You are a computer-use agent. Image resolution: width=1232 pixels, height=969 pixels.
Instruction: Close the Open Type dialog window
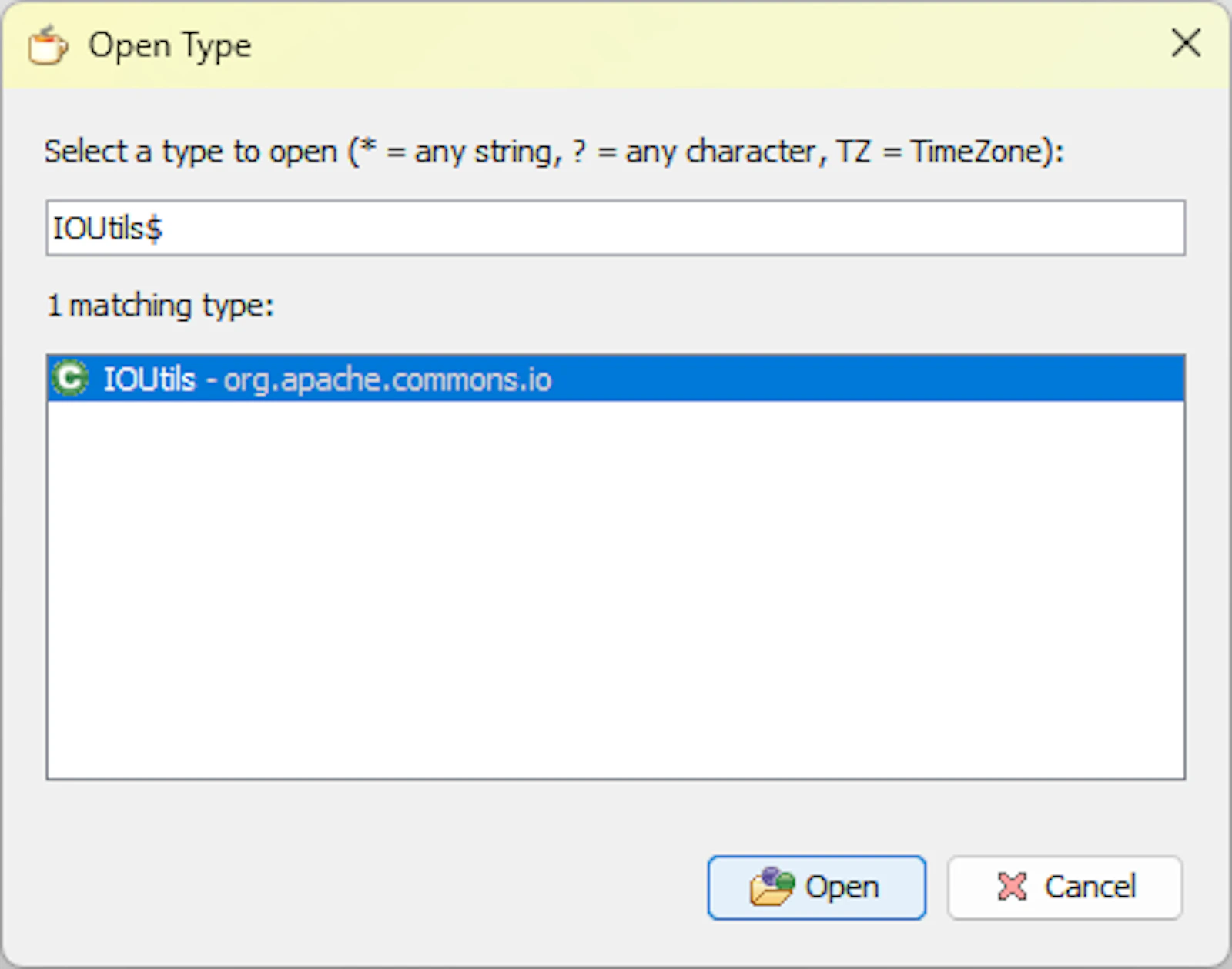coord(1186,43)
